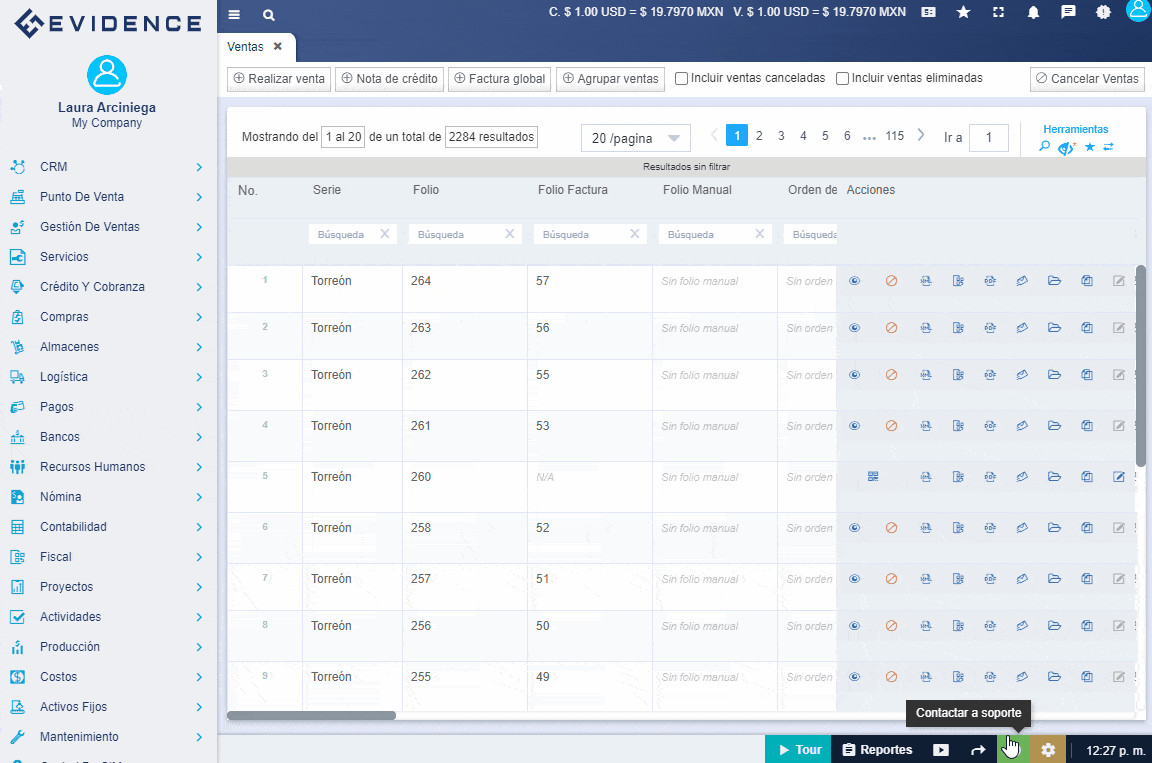Enable Incluir ventas canceladas
Screen dimensions: 1152x763
coord(682,77)
